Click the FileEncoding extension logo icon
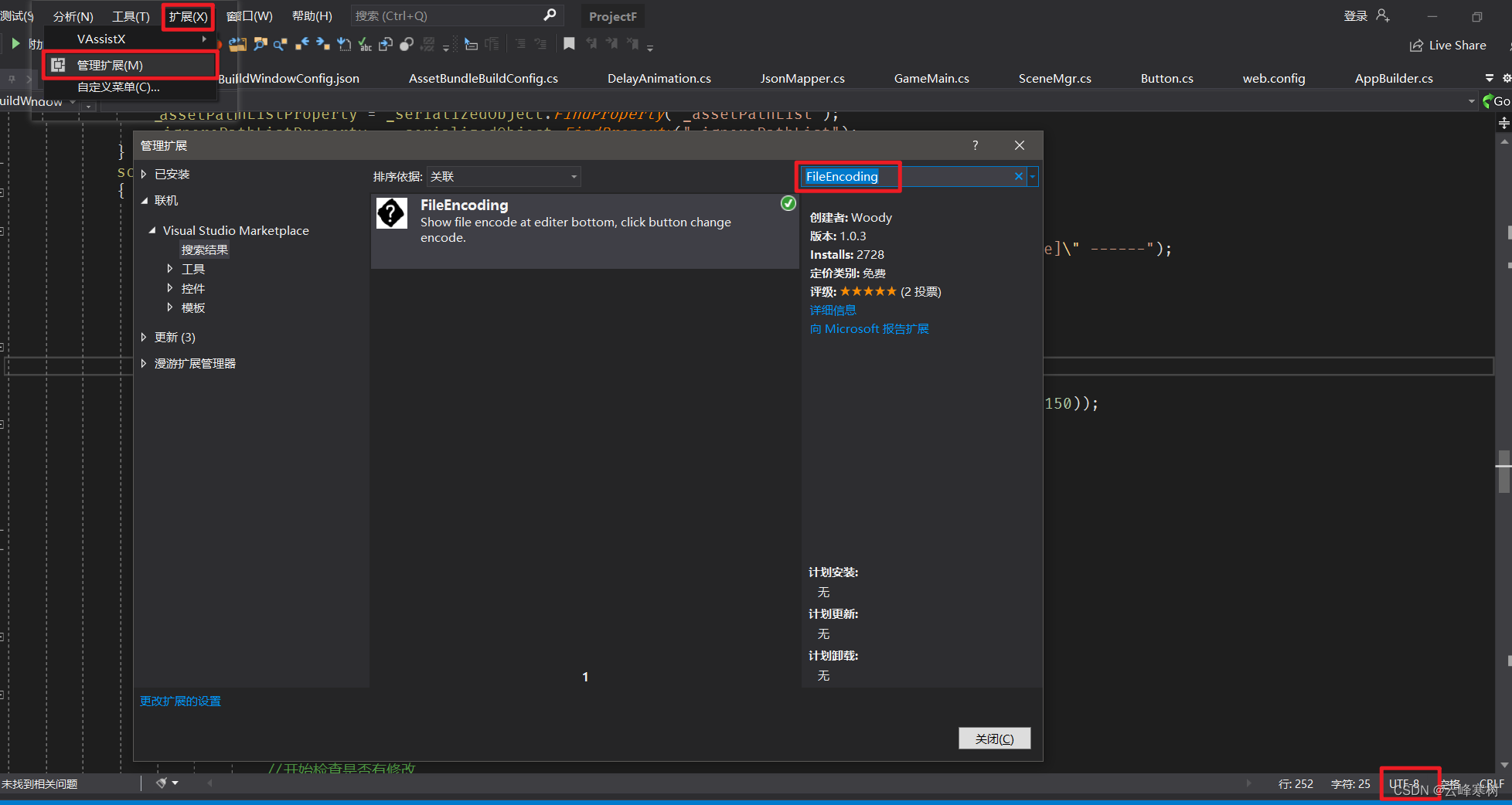The image size is (1512, 805). click(391, 213)
